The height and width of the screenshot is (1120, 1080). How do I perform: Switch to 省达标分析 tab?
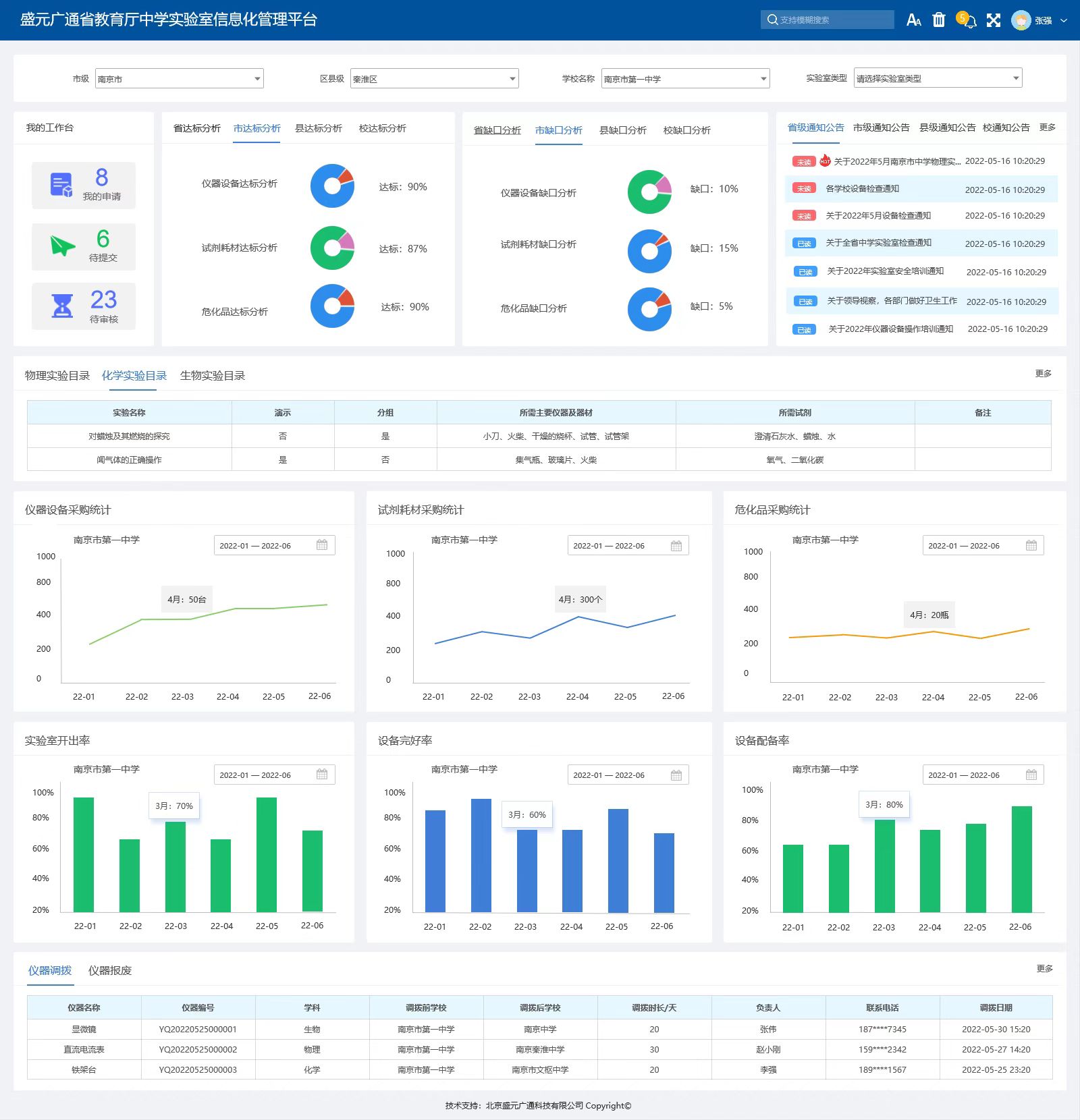pos(196,128)
